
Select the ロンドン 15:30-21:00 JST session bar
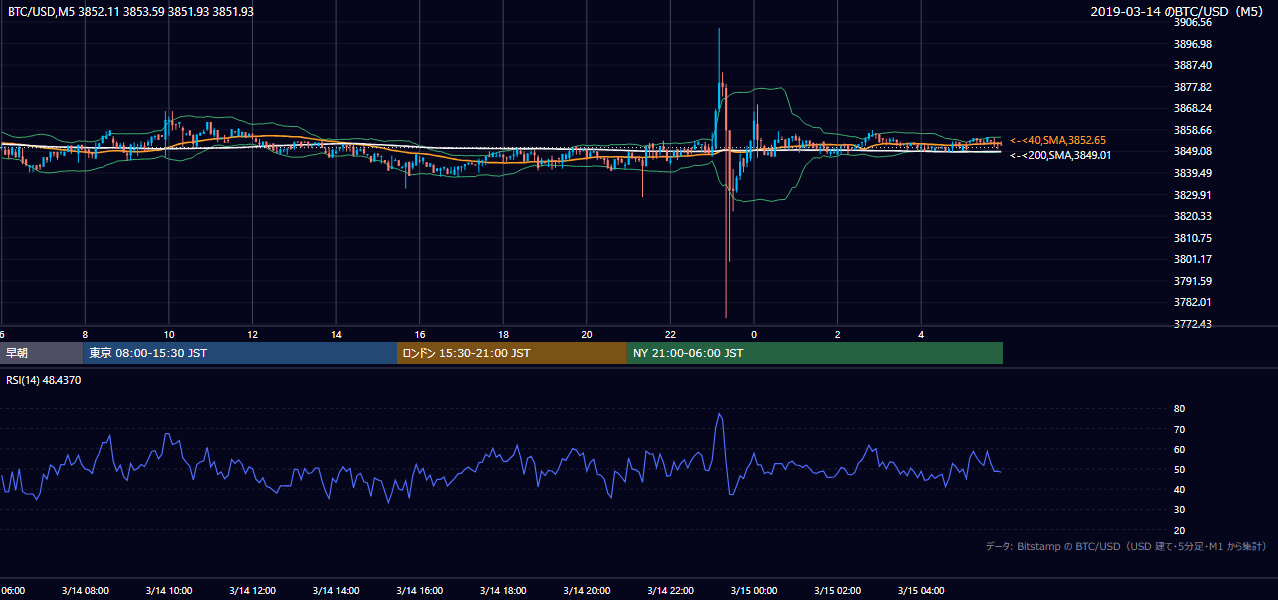coord(512,353)
